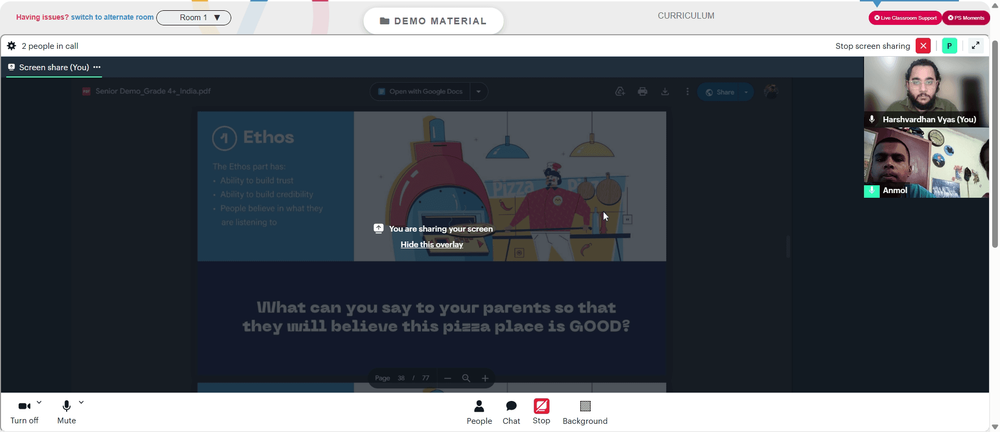Open PDF viewer more actions menu
The width and height of the screenshot is (1000, 432).
(x=687, y=92)
